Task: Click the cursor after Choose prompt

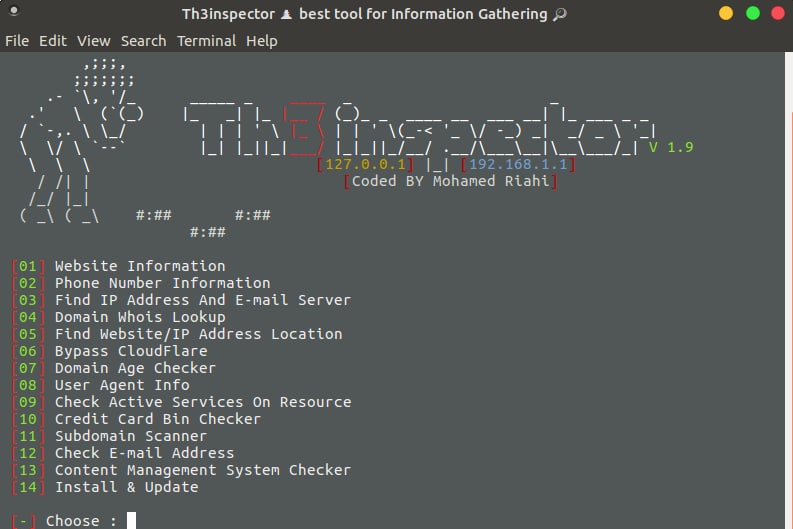Action: click(x=131, y=520)
